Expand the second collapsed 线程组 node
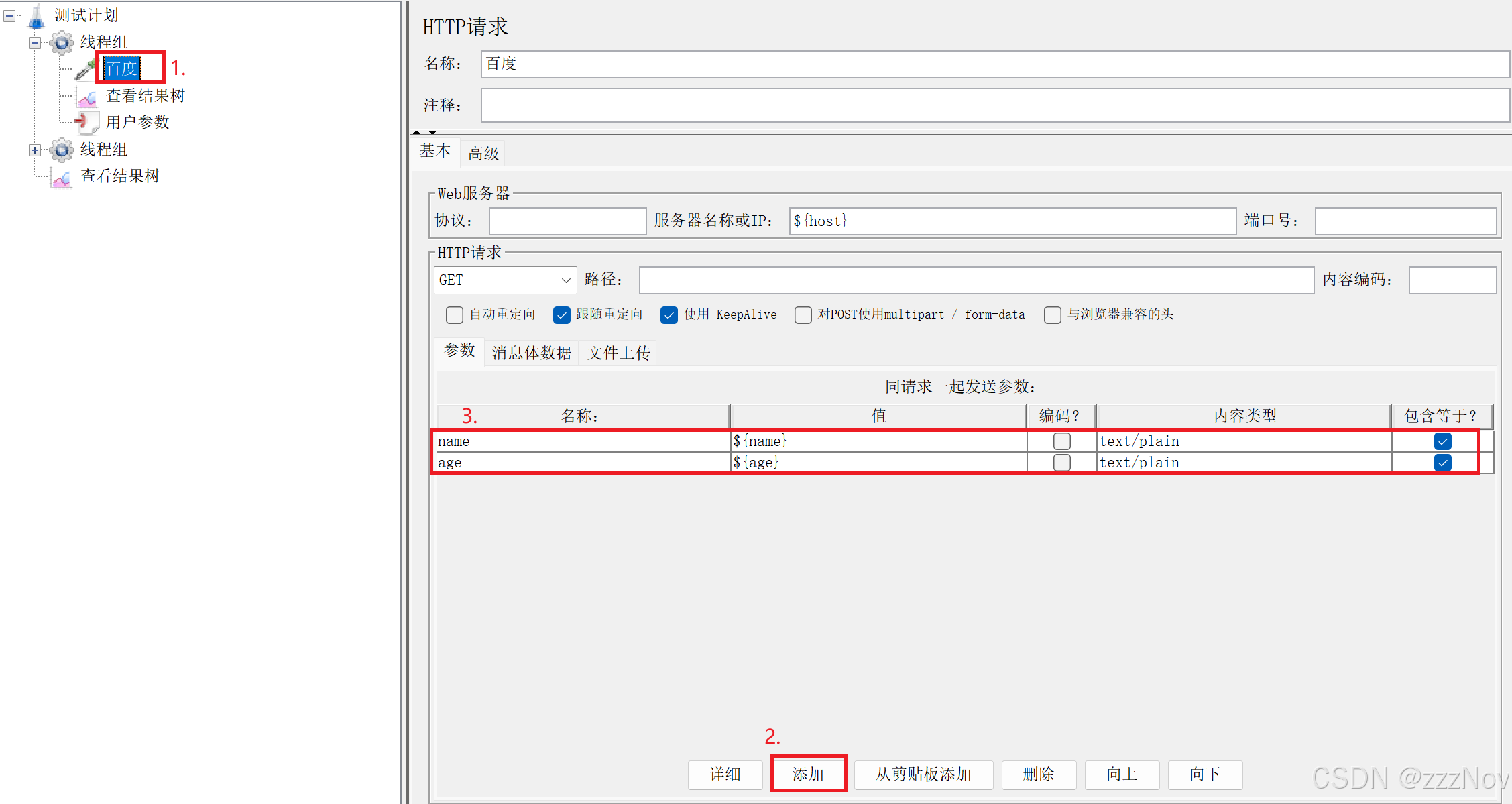 click(35, 150)
